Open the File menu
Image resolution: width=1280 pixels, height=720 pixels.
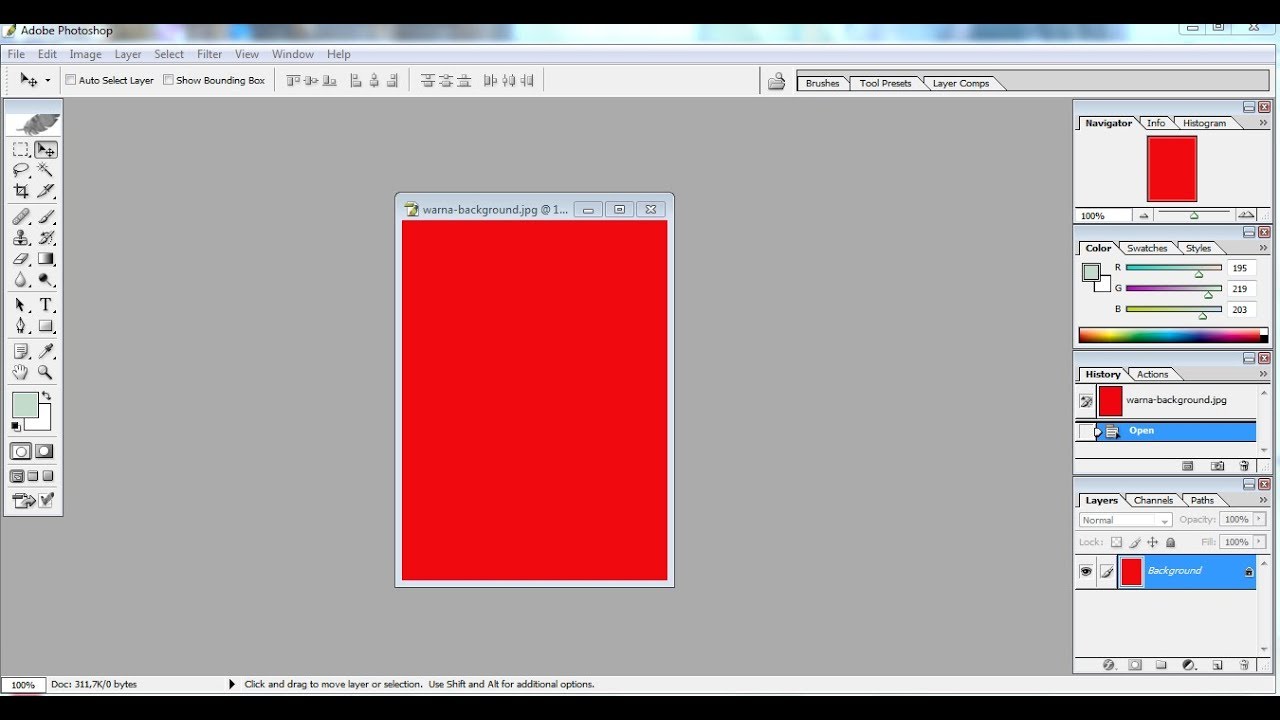17,54
